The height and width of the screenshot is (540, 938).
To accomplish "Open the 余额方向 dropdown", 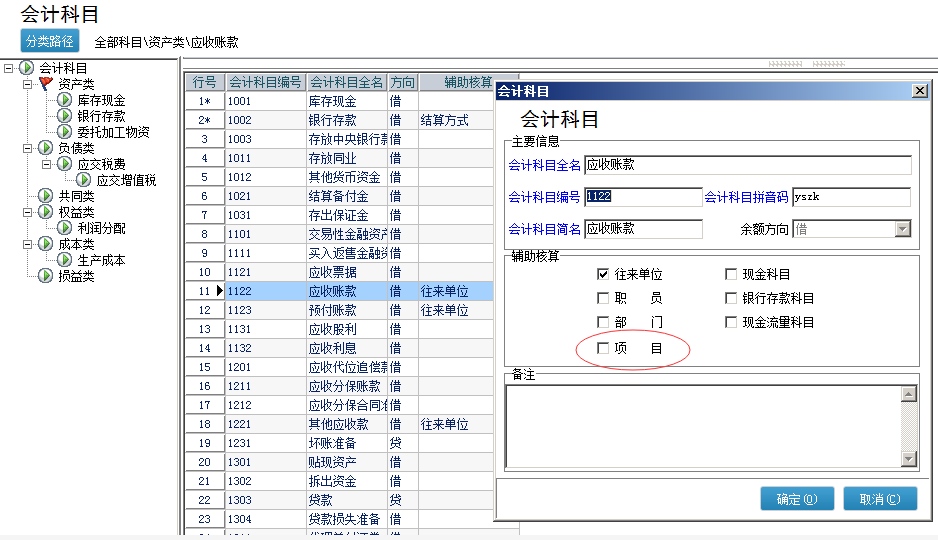I will (x=902, y=228).
